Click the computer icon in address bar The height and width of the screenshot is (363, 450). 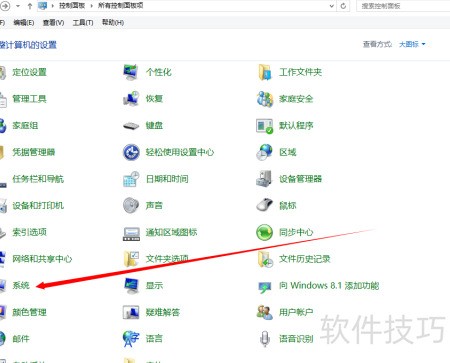(43, 6)
